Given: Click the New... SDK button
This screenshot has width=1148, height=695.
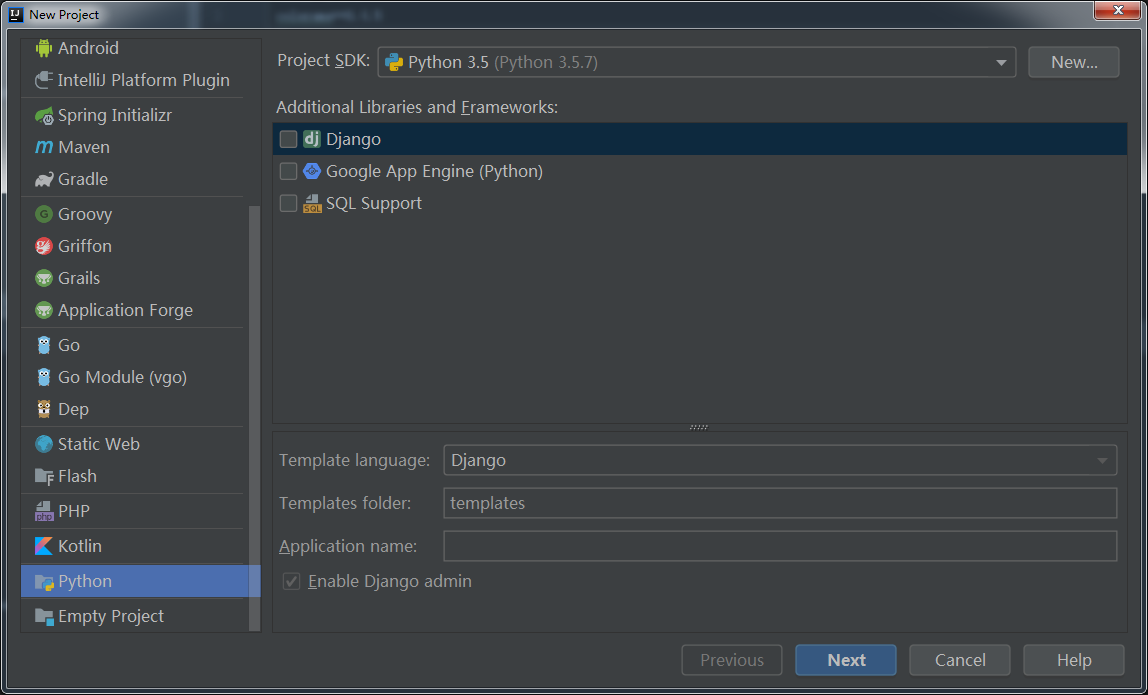Looking at the screenshot, I should coord(1073,62).
